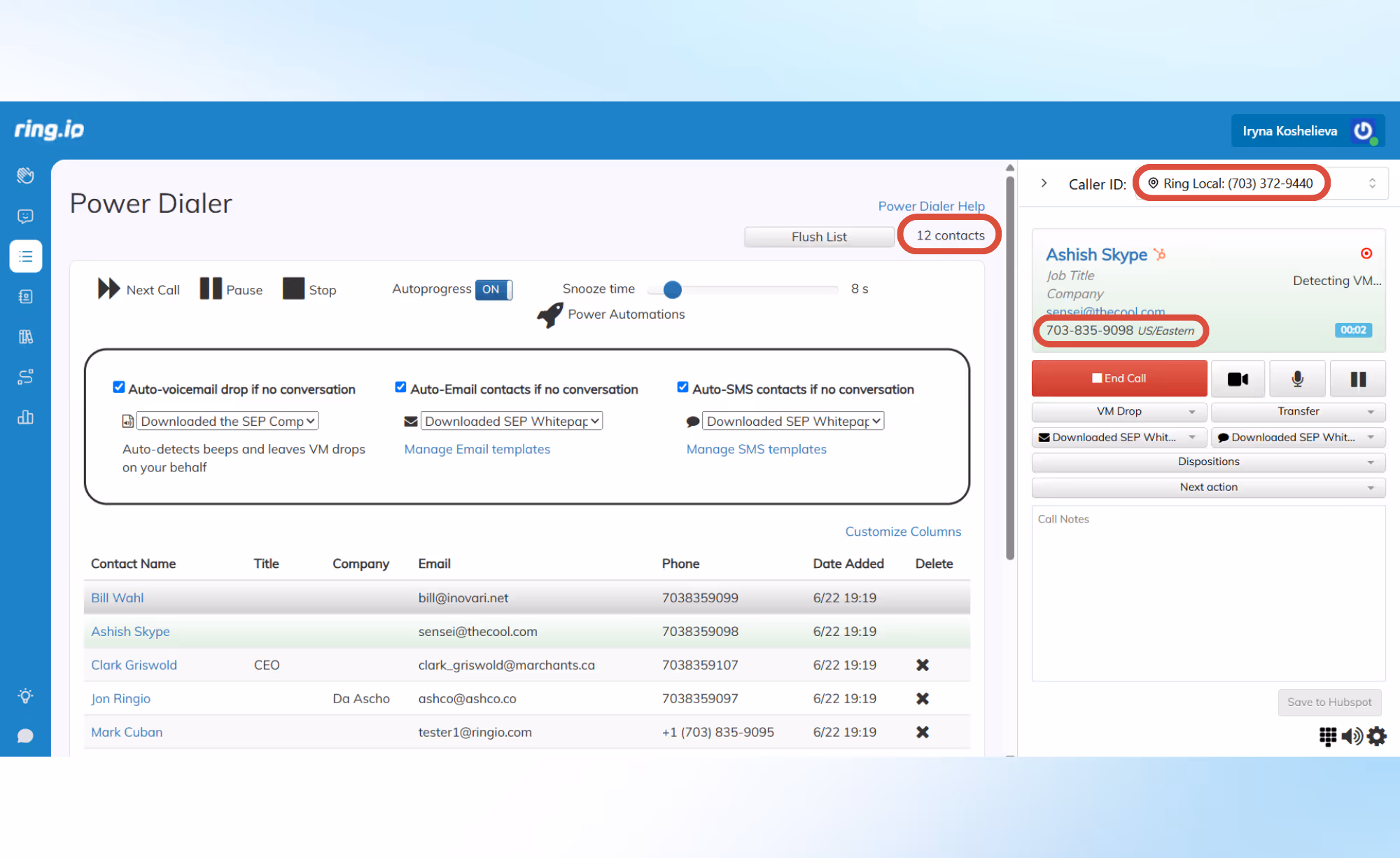Delete Clark Griswold from the list
Image resolution: width=1400 pixels, height=858 pixels.
(x=923, y=665)
